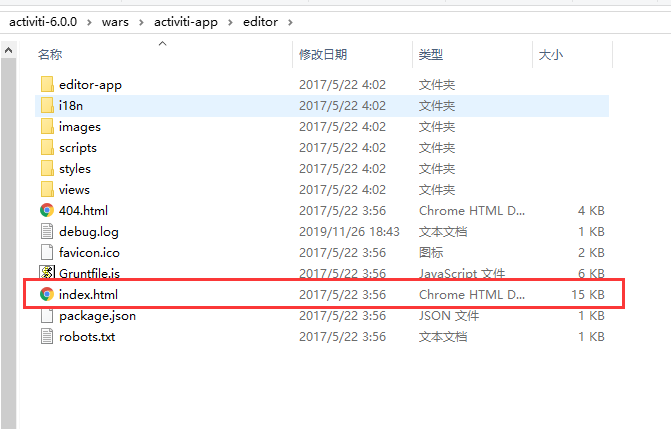Navigate to activiti-6.0.0 in the breadcrumb
Screen dimensions: 671x429
(43, 22)
